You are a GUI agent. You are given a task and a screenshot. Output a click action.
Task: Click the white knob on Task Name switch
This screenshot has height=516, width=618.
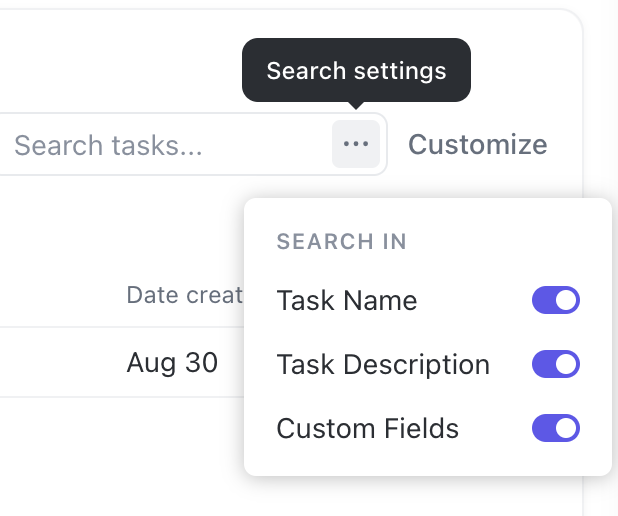[x=567, y=300]
